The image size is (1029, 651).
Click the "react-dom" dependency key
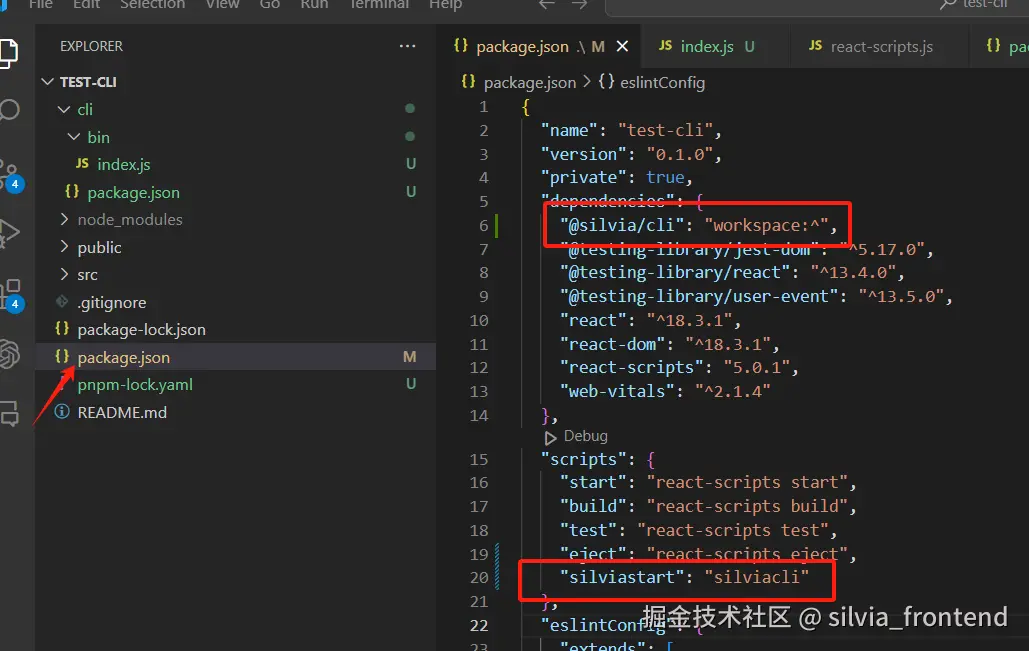coord(612,345)
